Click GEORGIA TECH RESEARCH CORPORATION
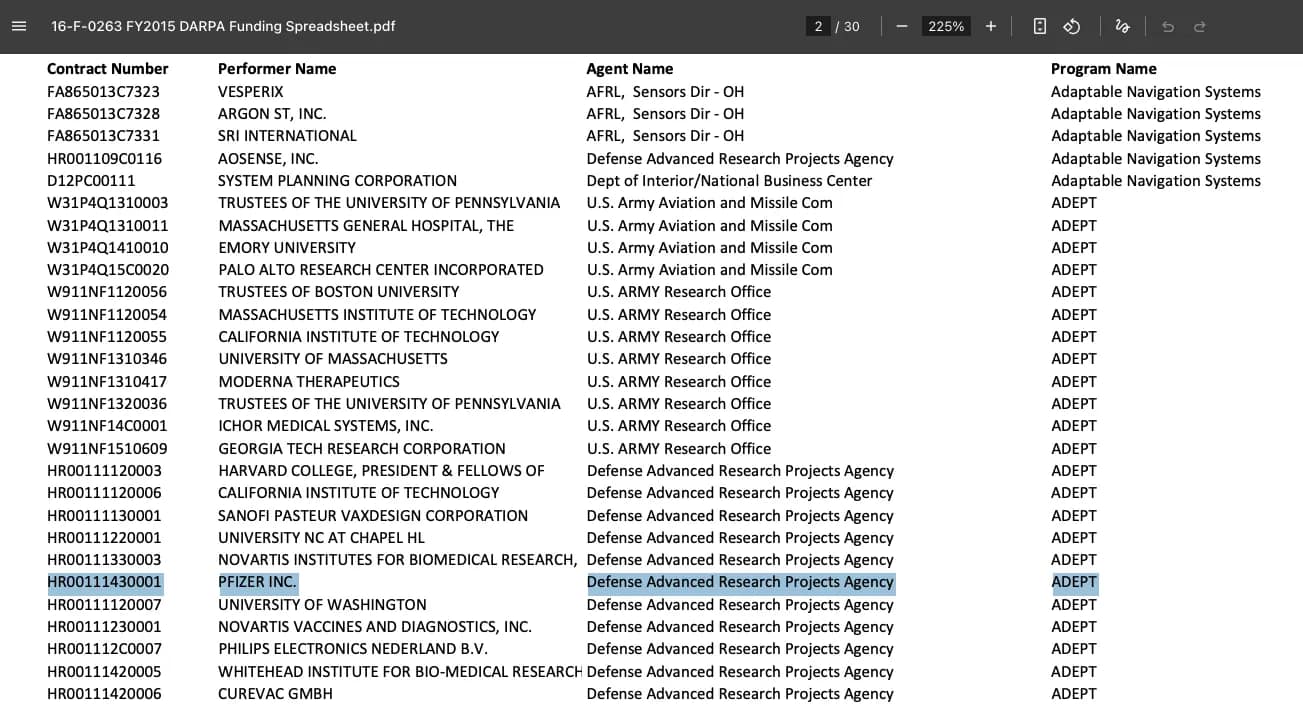This screenshot has height=706, width=1303. (x=362, y=449)
